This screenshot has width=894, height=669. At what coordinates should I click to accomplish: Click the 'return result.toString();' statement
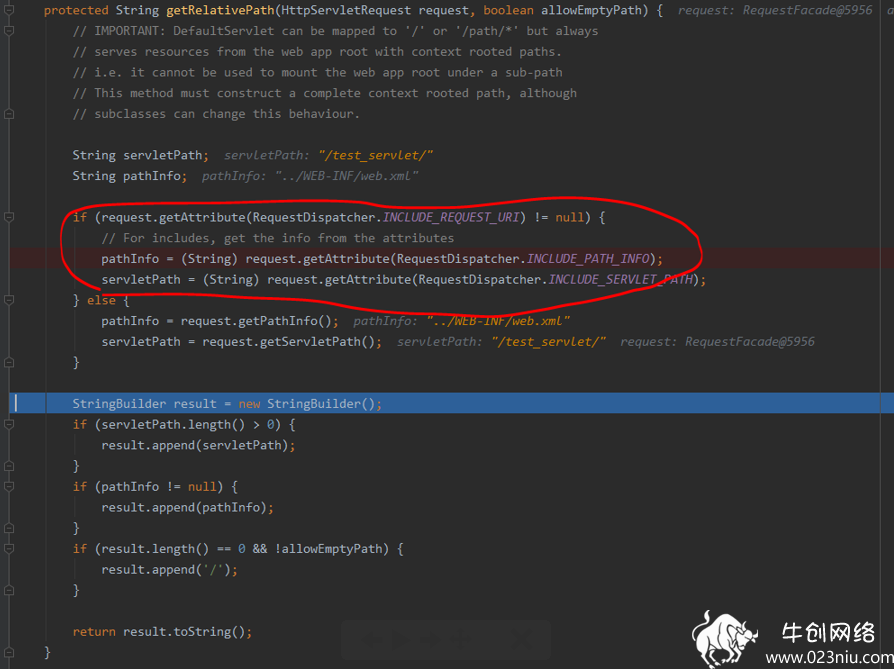click(x=162, y=631)
